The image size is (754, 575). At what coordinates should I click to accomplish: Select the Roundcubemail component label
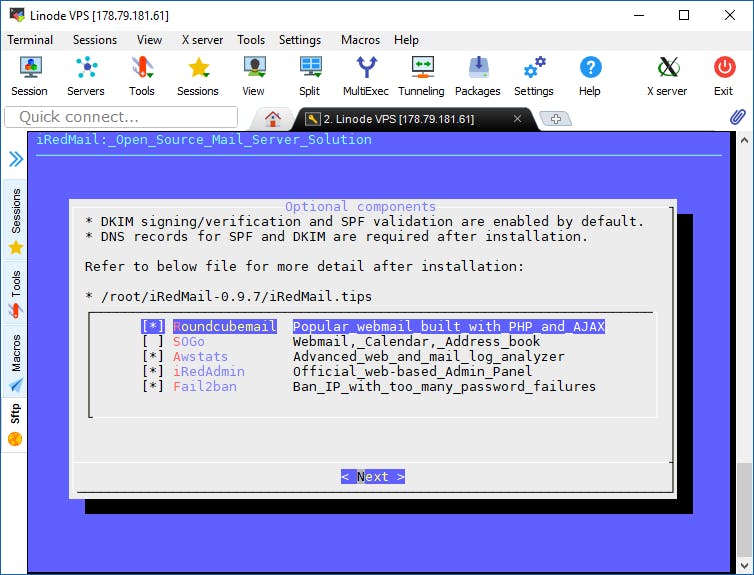pyautogui.click(x=225, y=326)
